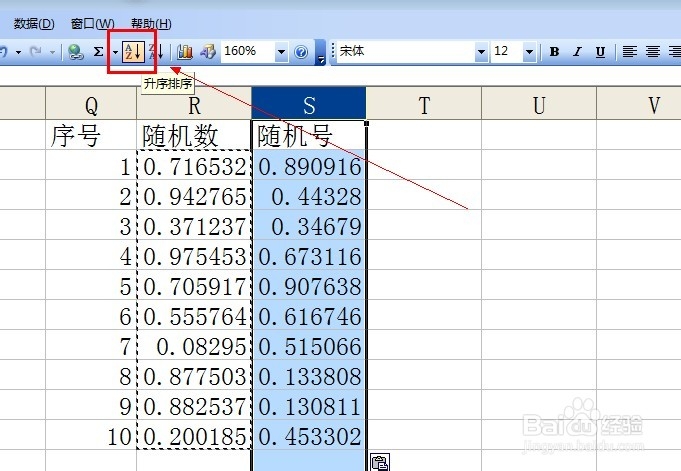Image resolution: width=681 pixels, height=471 pixels.
Task: Click cell containing 0.877503
Action: click(x=194, y=375)
